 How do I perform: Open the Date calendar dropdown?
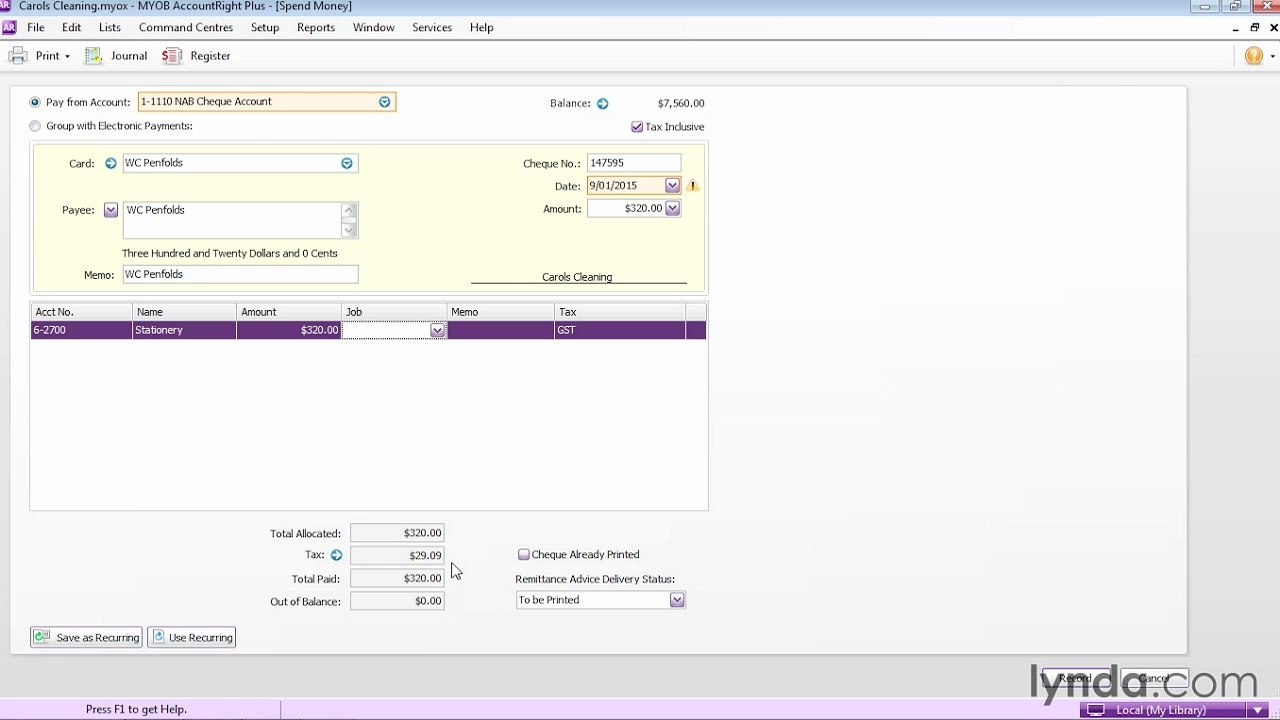pos(672,186)
